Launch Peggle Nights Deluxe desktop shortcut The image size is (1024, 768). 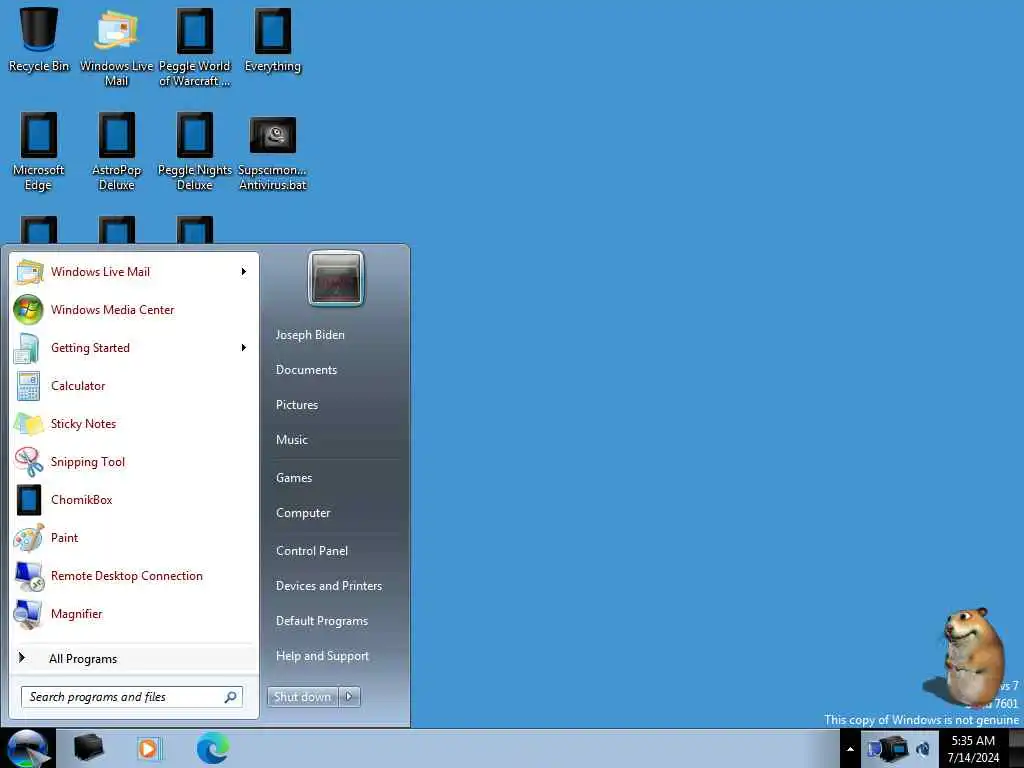coord(195,152)
